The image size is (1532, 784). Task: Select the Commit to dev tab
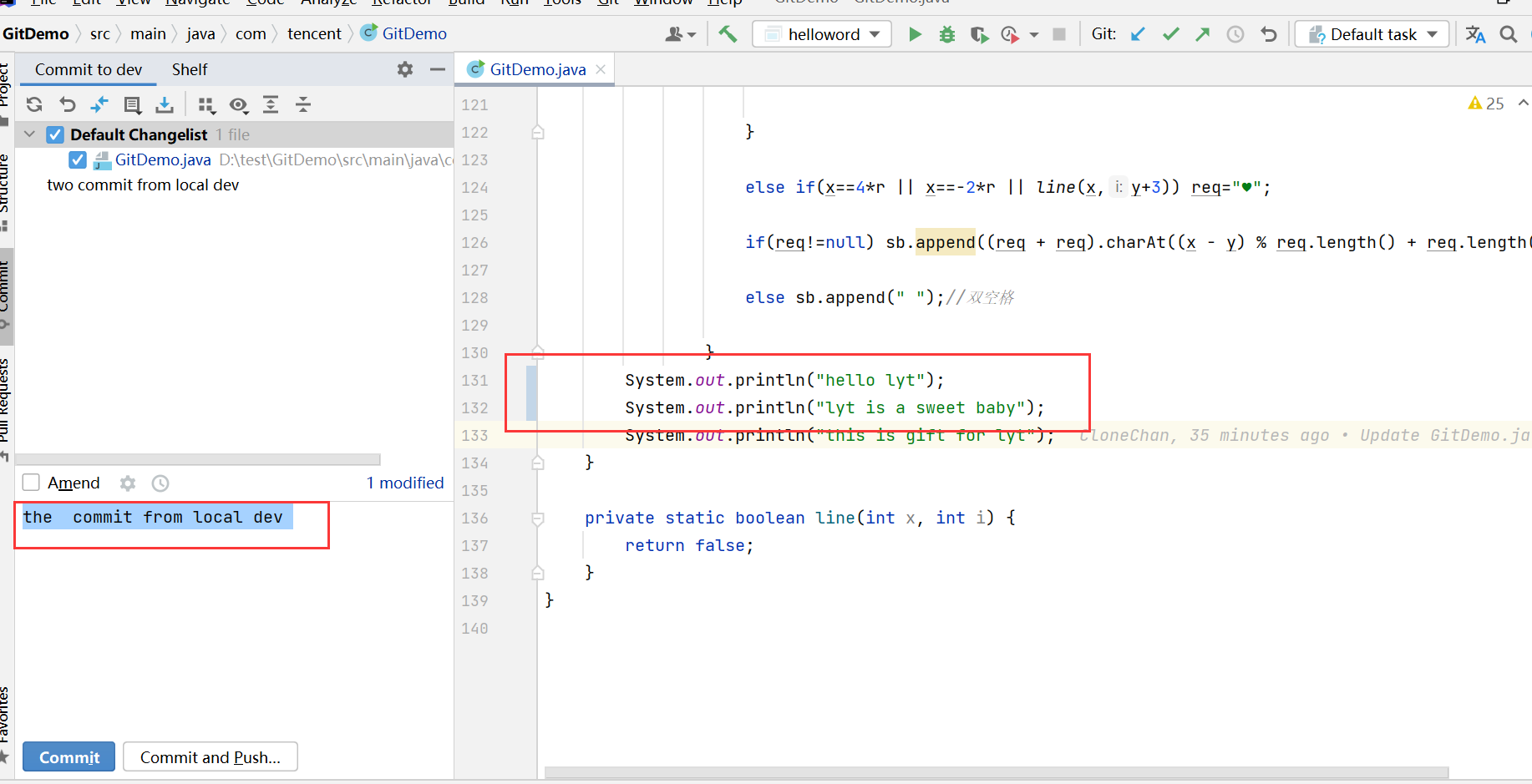pyautogui.click(x=89, y=69)
